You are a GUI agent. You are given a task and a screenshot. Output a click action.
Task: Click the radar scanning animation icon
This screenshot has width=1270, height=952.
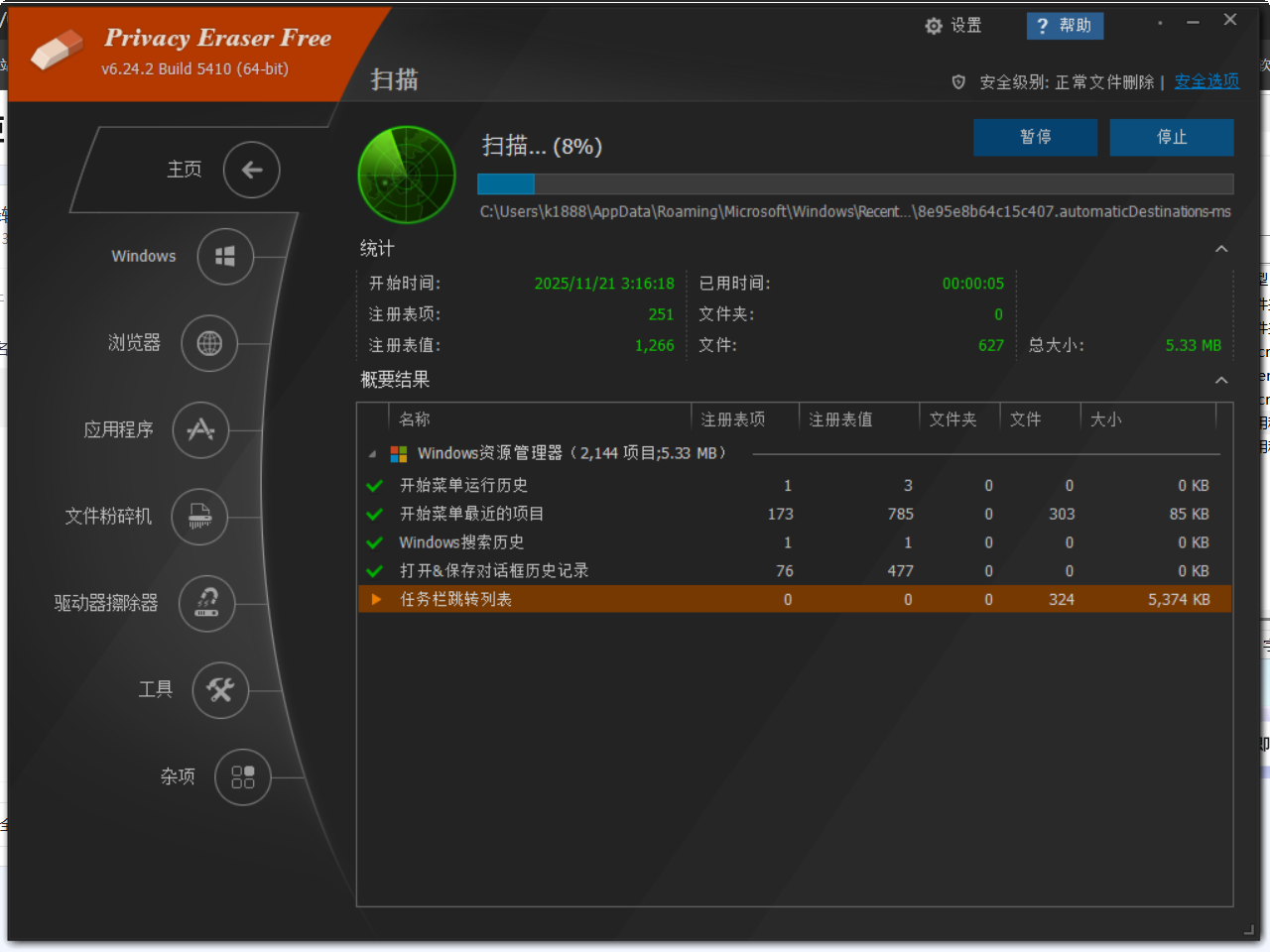(x=406, y=174)
